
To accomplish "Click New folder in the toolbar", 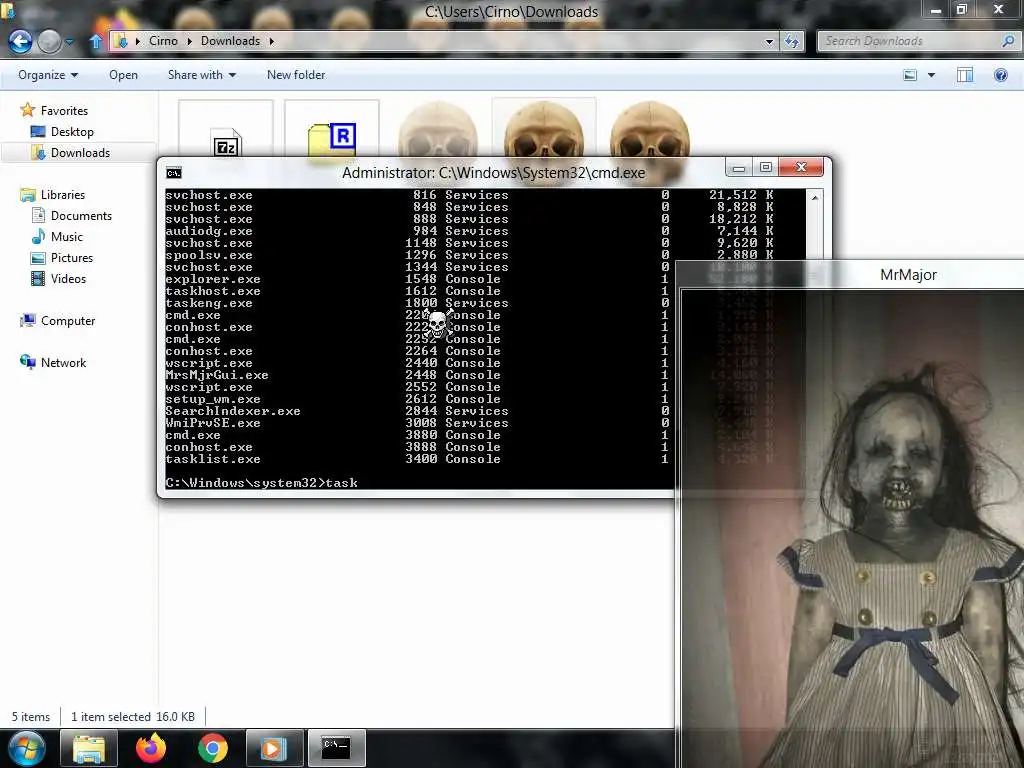I will point(296,75).
